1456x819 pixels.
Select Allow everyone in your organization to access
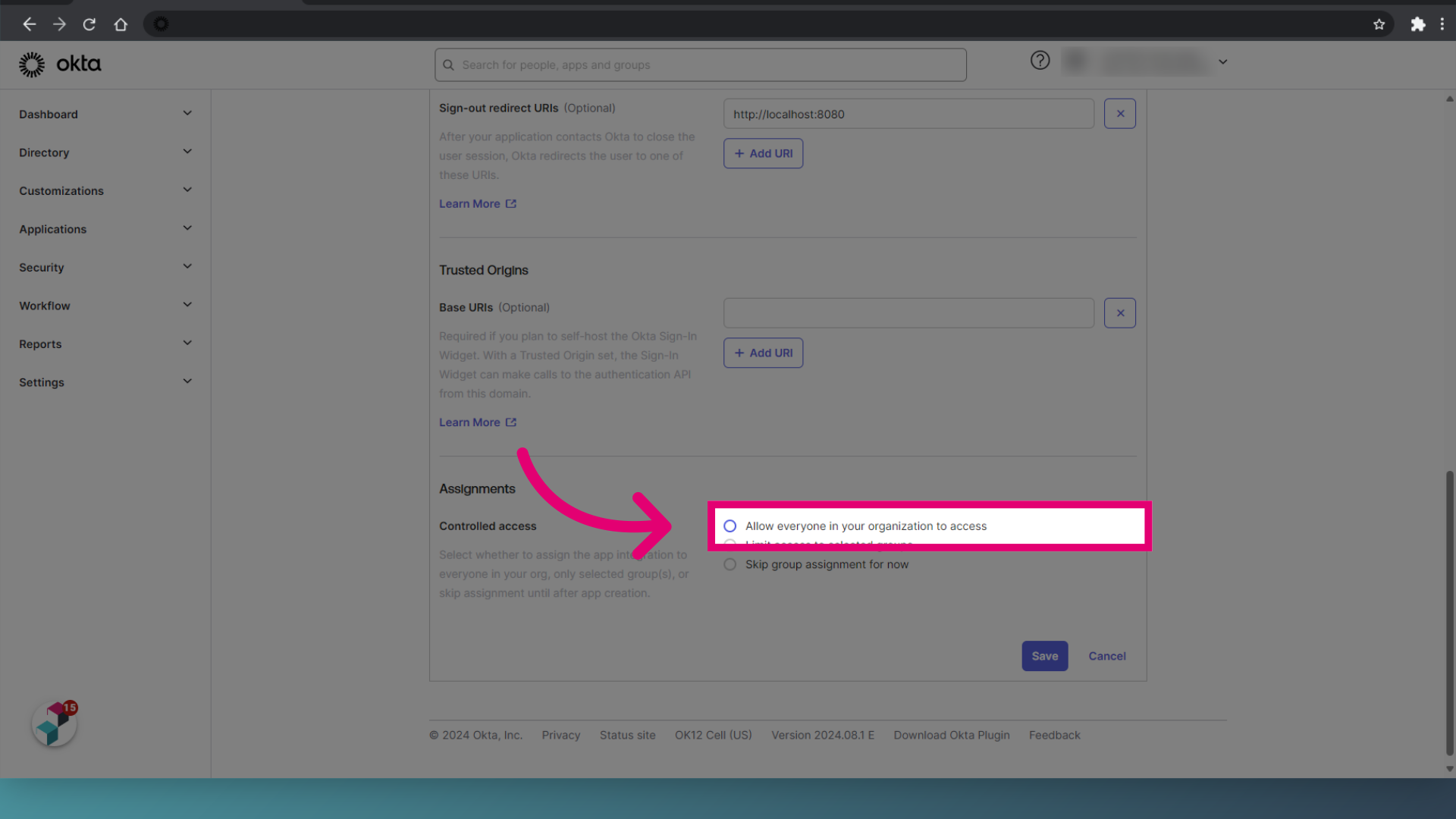click(x=730, y=526)
